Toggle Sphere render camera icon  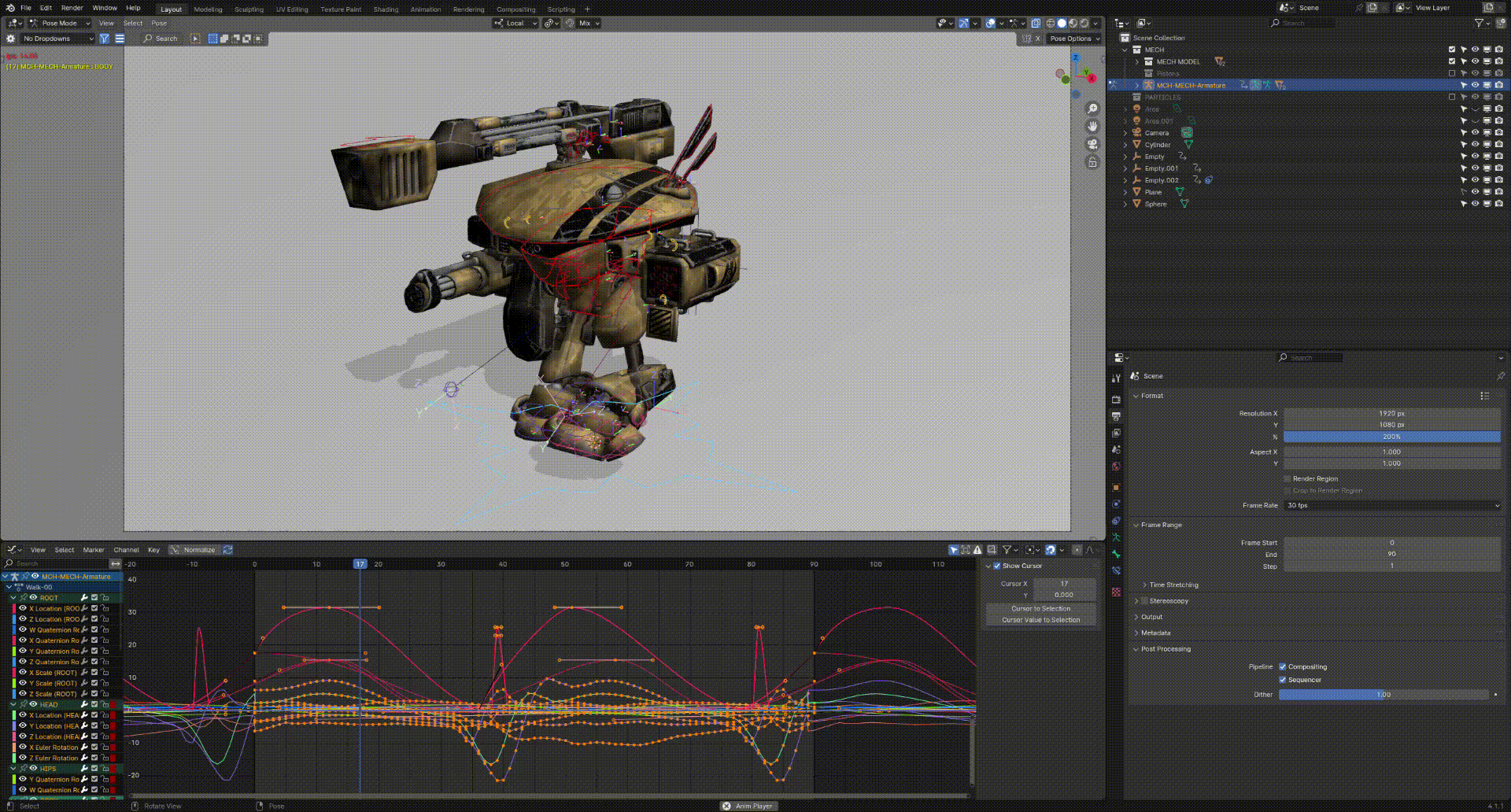click(1499, 204)
